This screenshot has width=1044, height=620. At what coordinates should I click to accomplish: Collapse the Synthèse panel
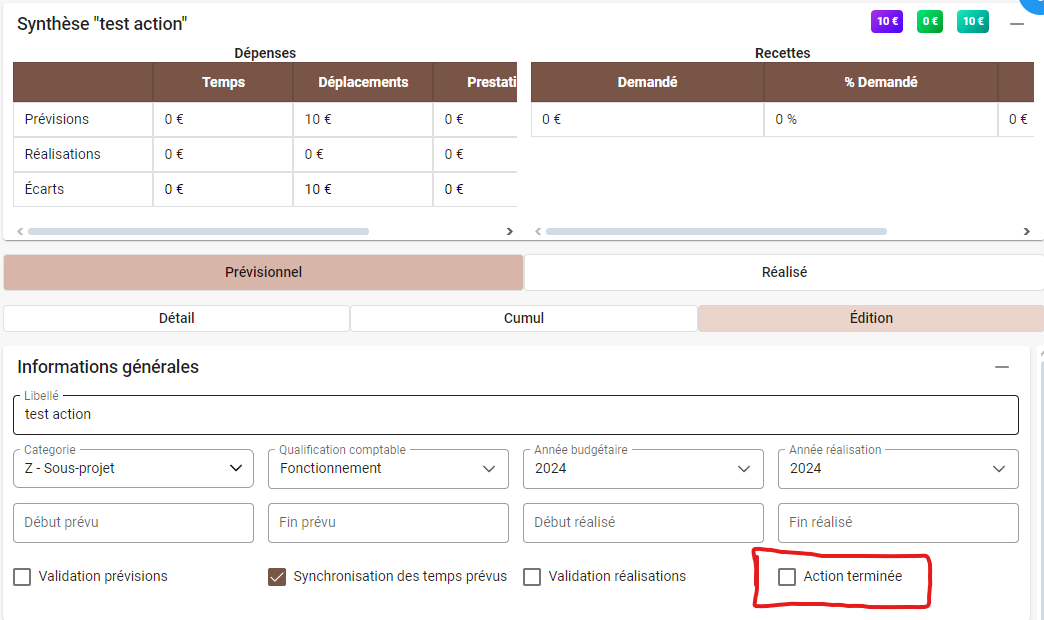tap(1017, 23)
